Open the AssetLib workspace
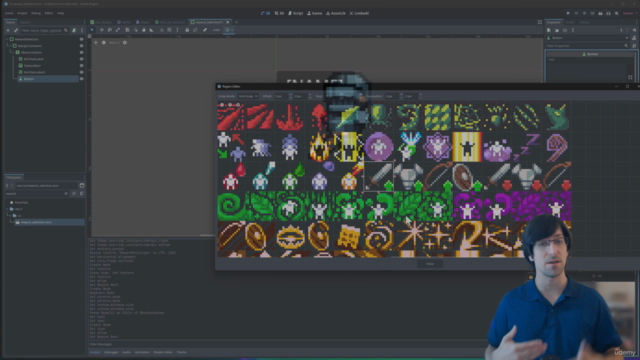Image resolution: width=640 pixels, height=360 pixels. pos(336,13)
